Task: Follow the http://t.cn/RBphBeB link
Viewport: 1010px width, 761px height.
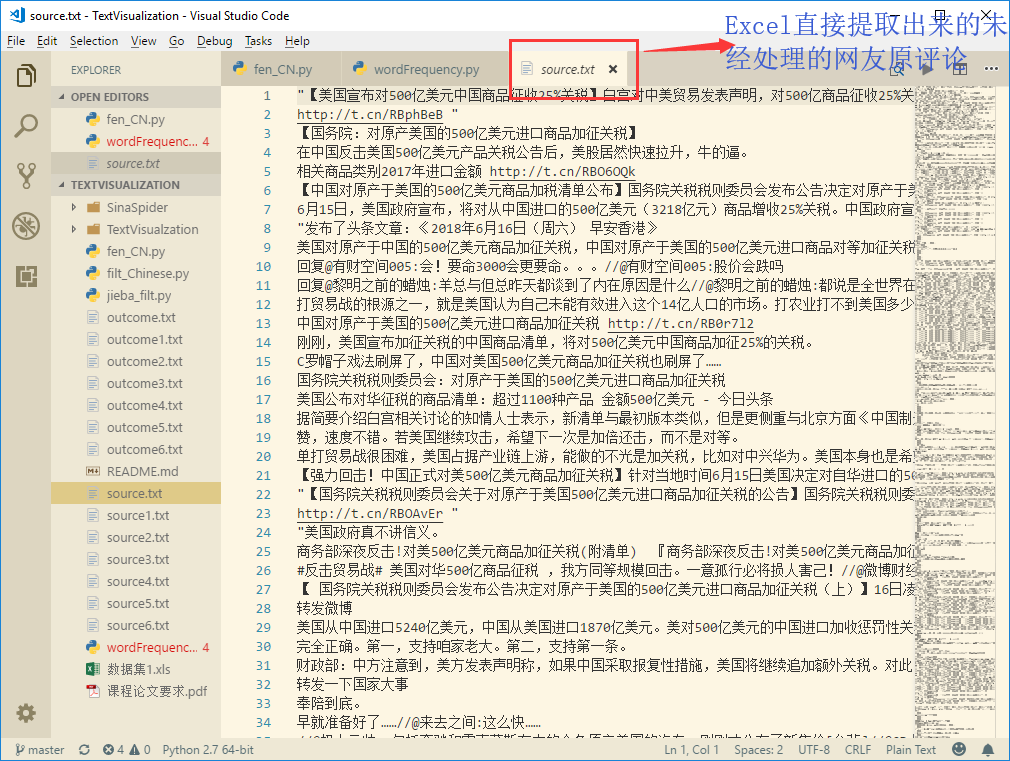Action: click(370, 115)
